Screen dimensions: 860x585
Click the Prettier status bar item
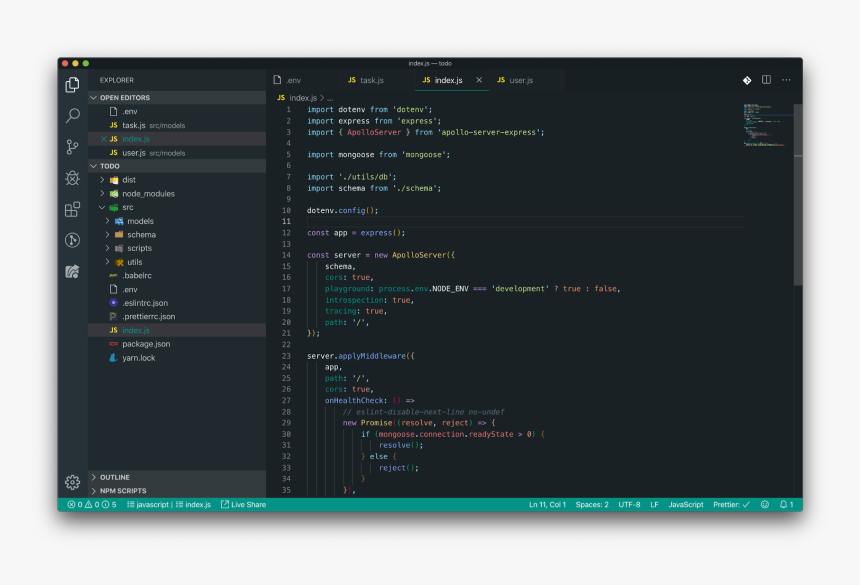point(731,504)
